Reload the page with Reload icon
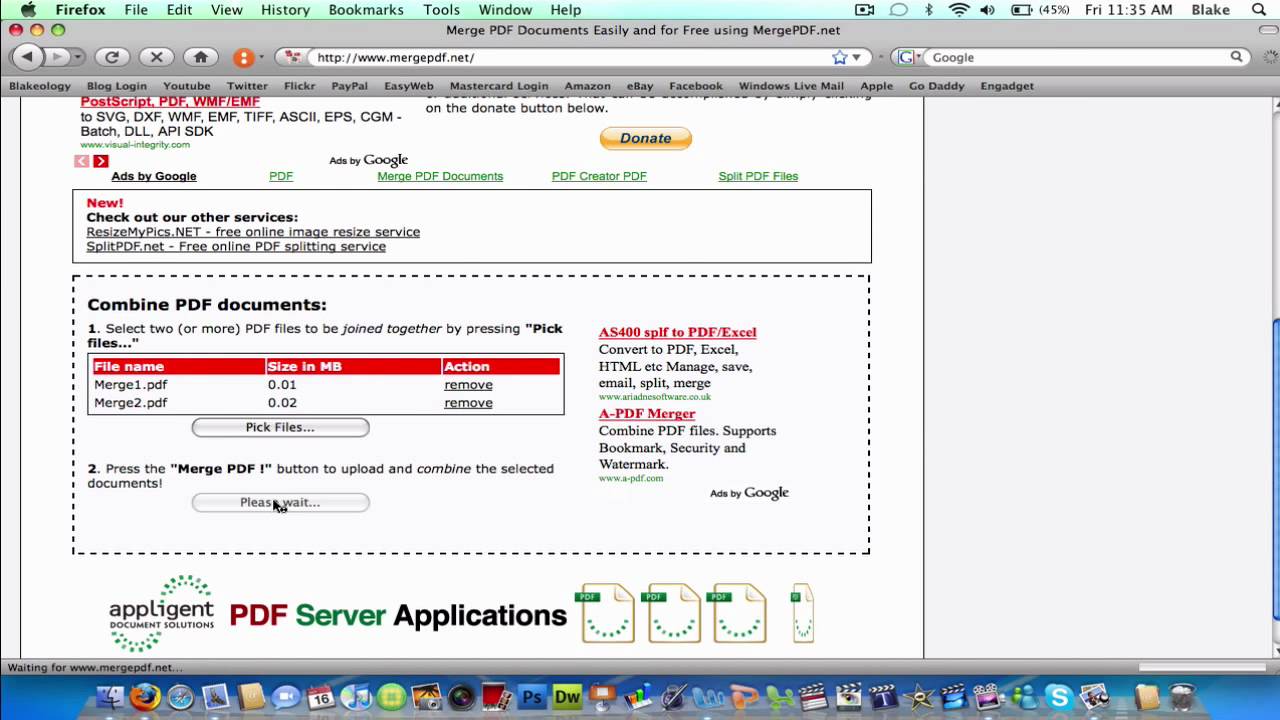1280x720 pixels. coord(112,57)
